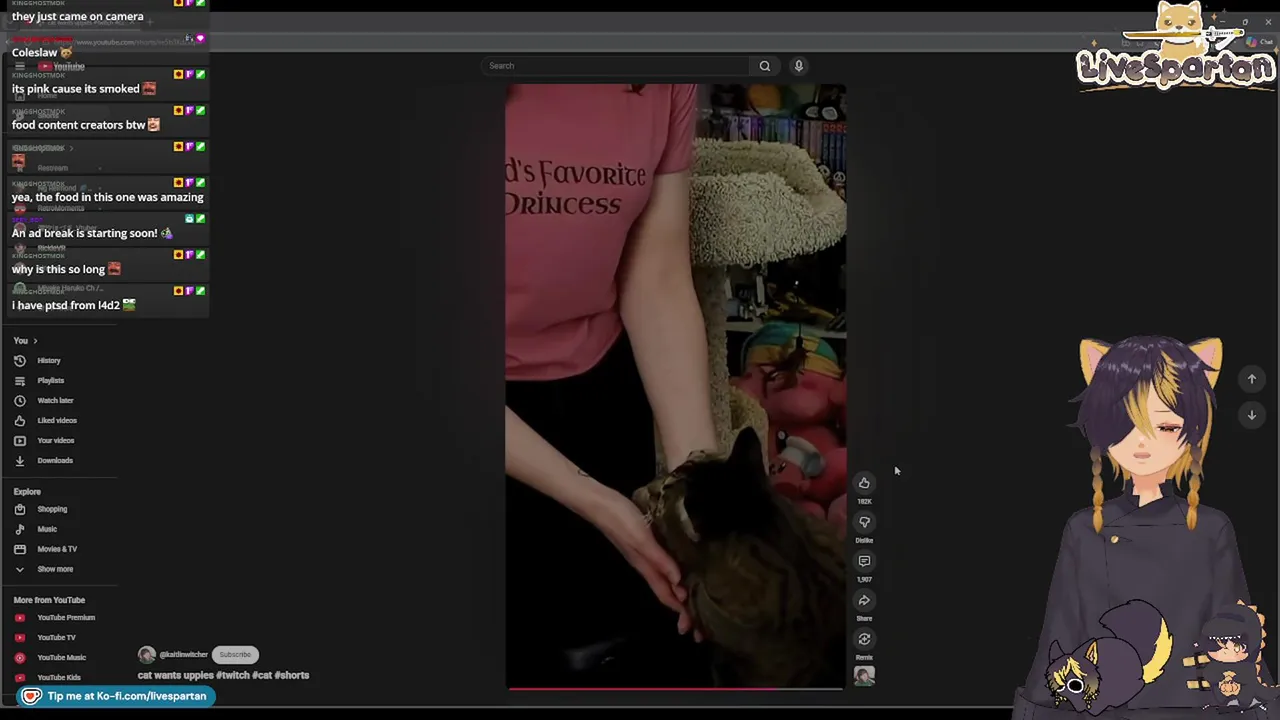
Task: Click the Subscribe button for the short
Action: click(x=235, y=655)
